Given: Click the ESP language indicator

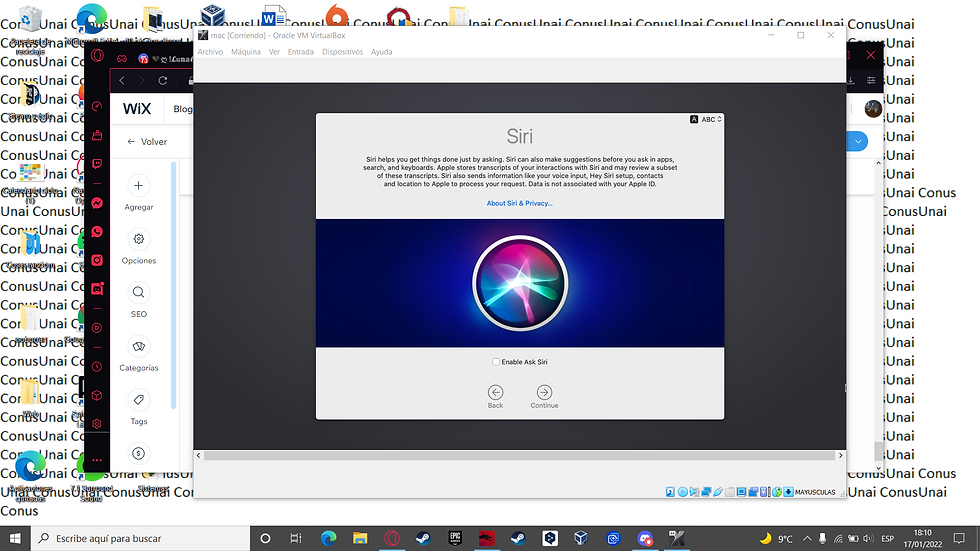Looking at the screenshot, I should [x=888, y=539].
